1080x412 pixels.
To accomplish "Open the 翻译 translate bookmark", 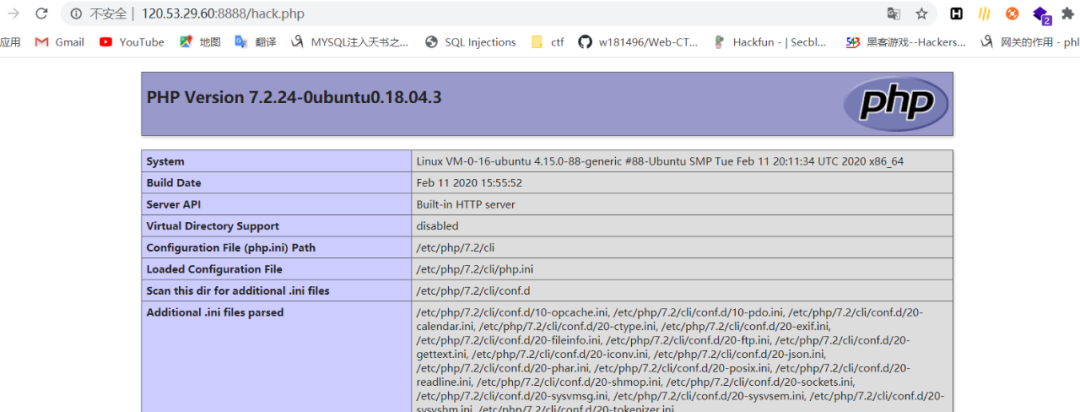I will tap(256, 42).
